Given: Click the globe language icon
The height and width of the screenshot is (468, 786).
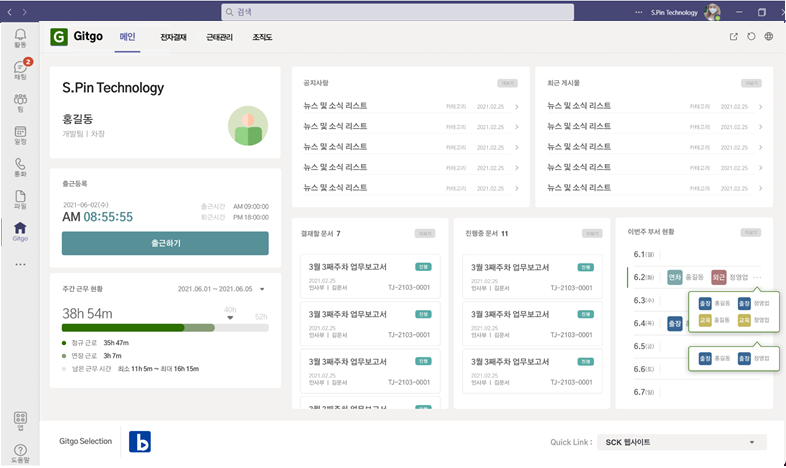Looking at the screenshot, I should pyautogui.click(x=768, y=37).
